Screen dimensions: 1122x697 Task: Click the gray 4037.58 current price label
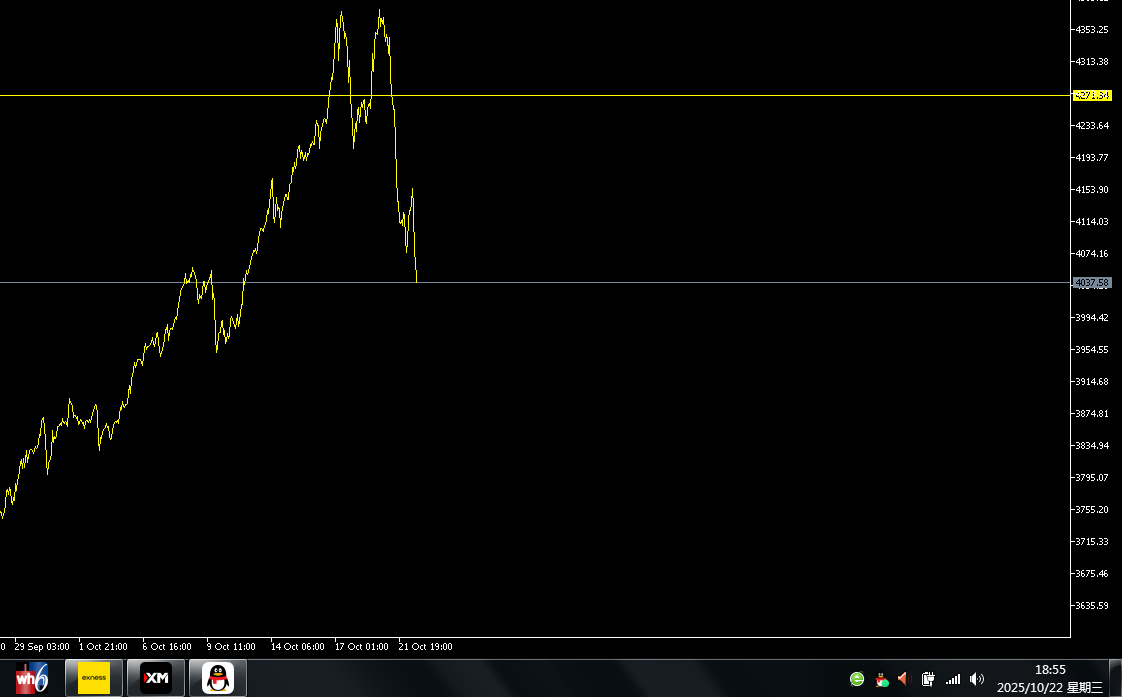1091,283
